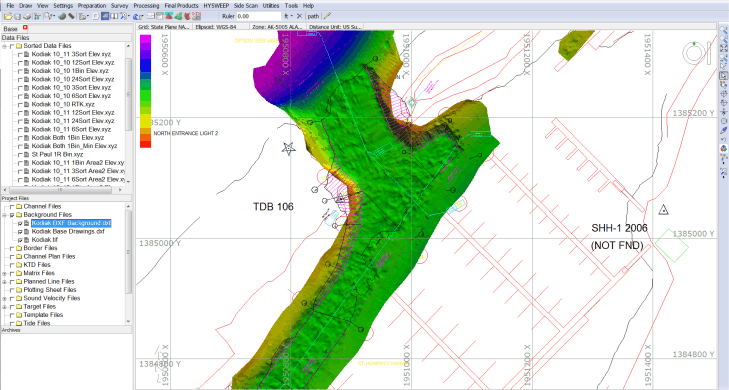The width and height of the screenshot is (729, 390).
Task: Uncheck Kodiak DXF Background.dxf checkbox
Action: (20, 223)
